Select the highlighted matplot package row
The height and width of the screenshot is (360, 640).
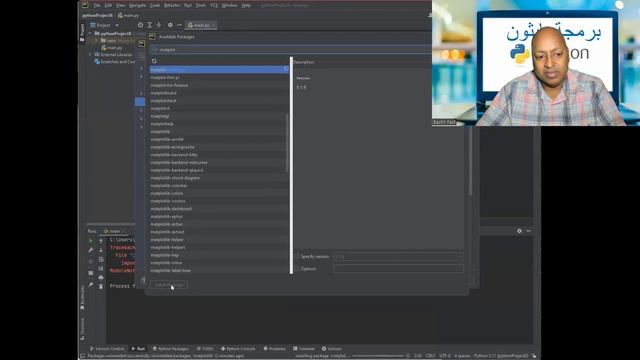219,69
